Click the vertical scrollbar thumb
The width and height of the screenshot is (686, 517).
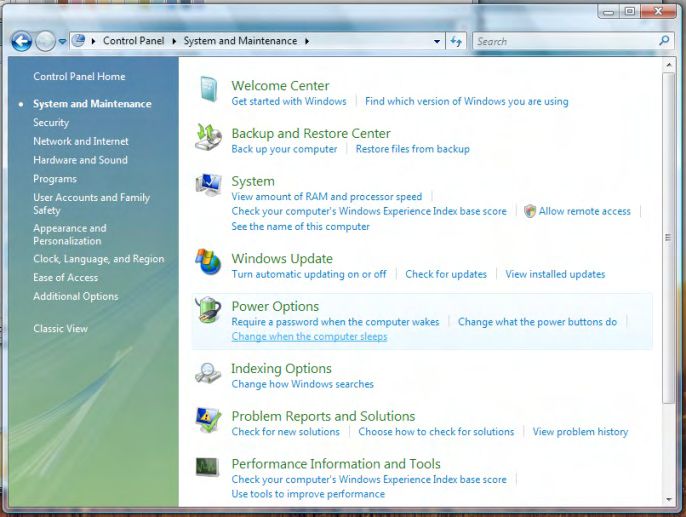(668, 238)
